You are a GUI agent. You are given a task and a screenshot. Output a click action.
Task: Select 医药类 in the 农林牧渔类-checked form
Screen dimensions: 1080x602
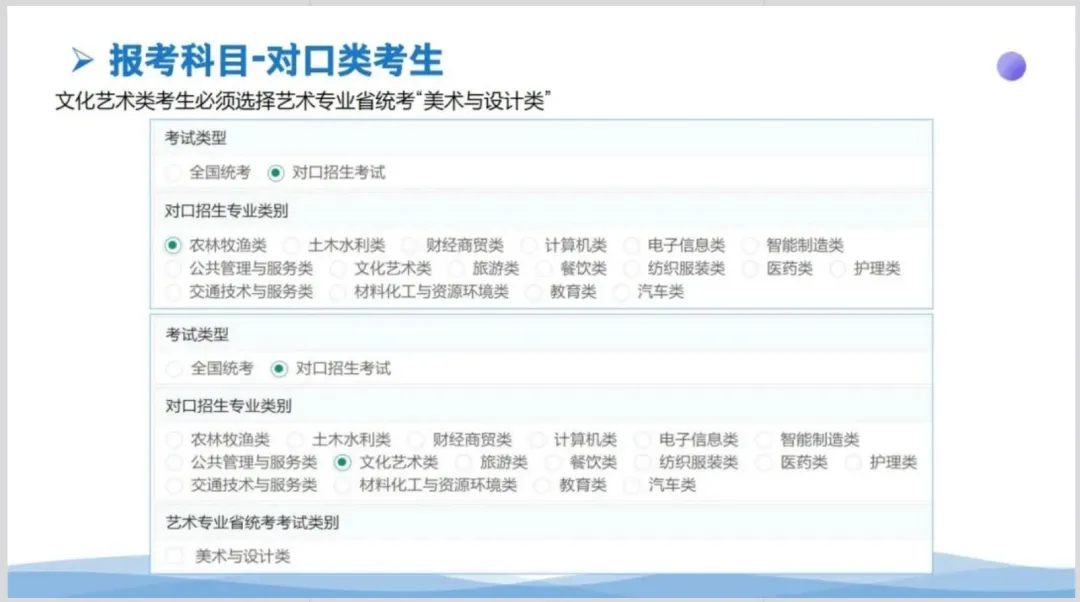[x=749, y=269]
